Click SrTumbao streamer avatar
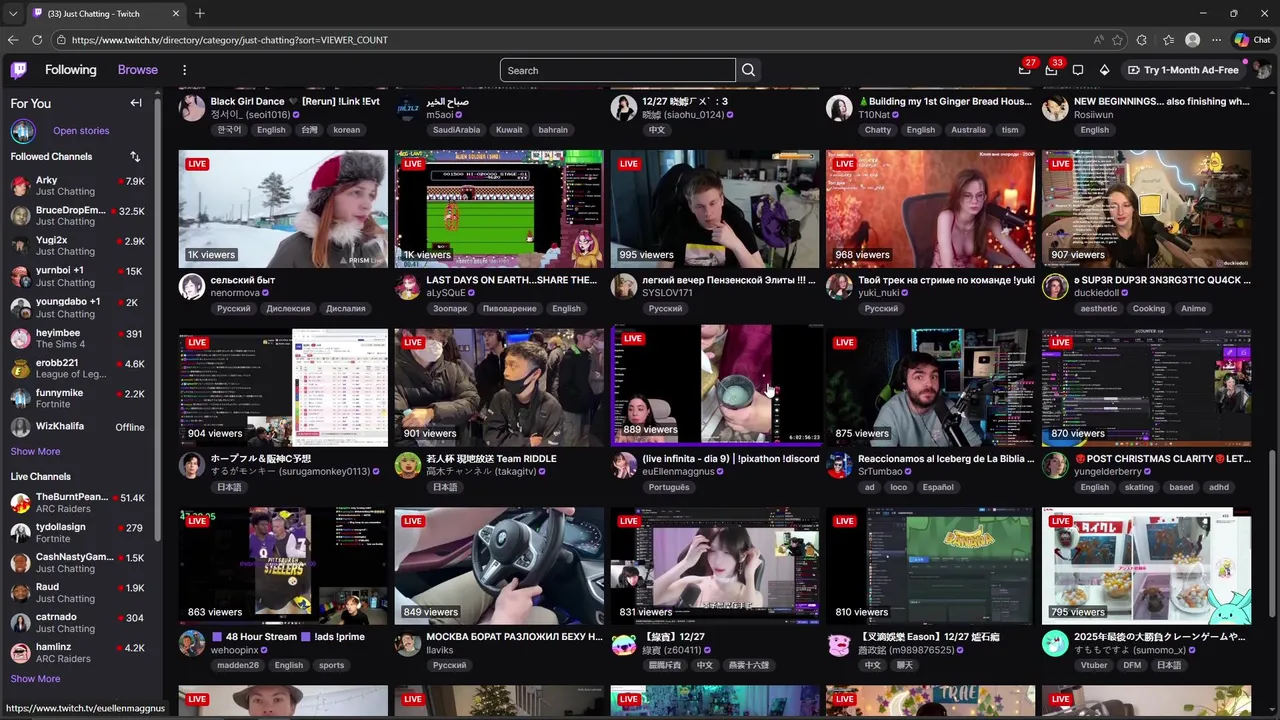The width and height of the screenshot is (1280, 720). point(840,465)
